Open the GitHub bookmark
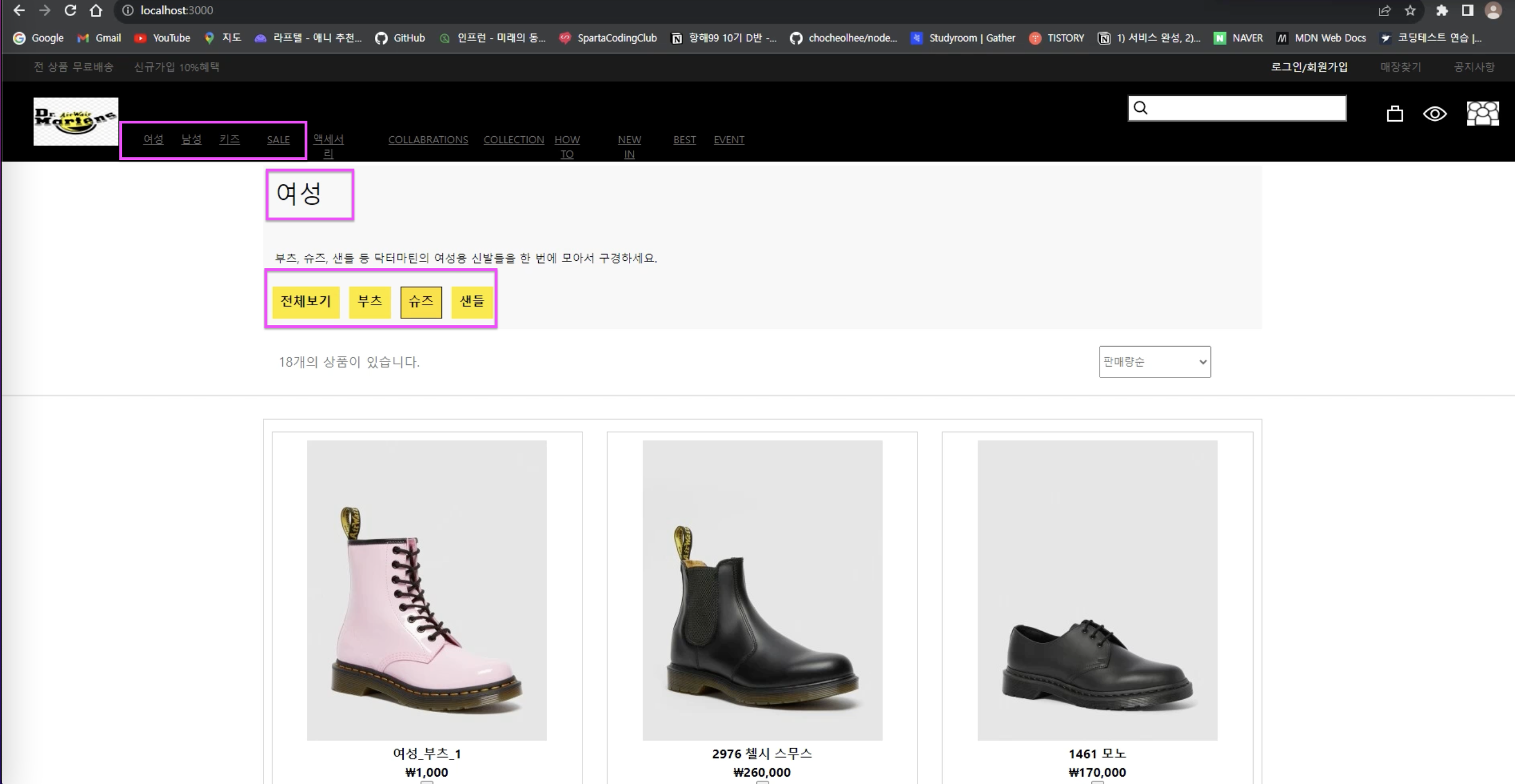The image size is (1515, 784). 400,38
